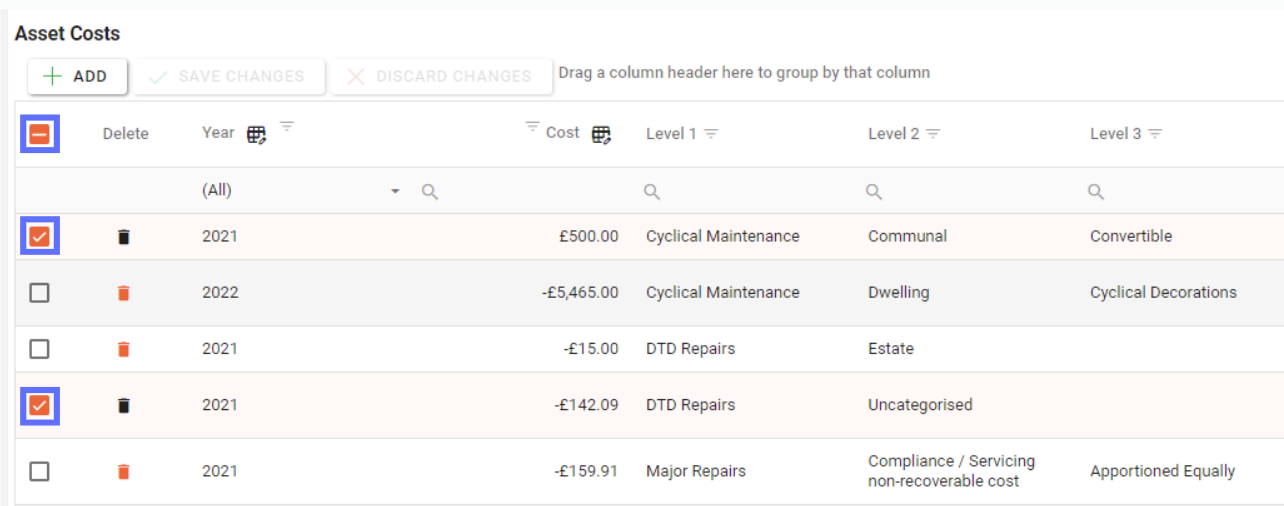
Task: Uncheck the £500.00 Communal row checkbox
Action: tap(40, 237)
